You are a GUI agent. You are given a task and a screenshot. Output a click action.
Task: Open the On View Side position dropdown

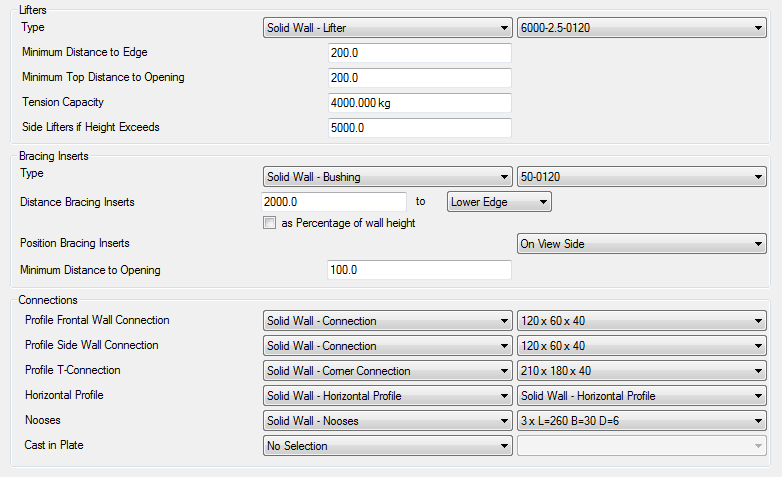641,244
